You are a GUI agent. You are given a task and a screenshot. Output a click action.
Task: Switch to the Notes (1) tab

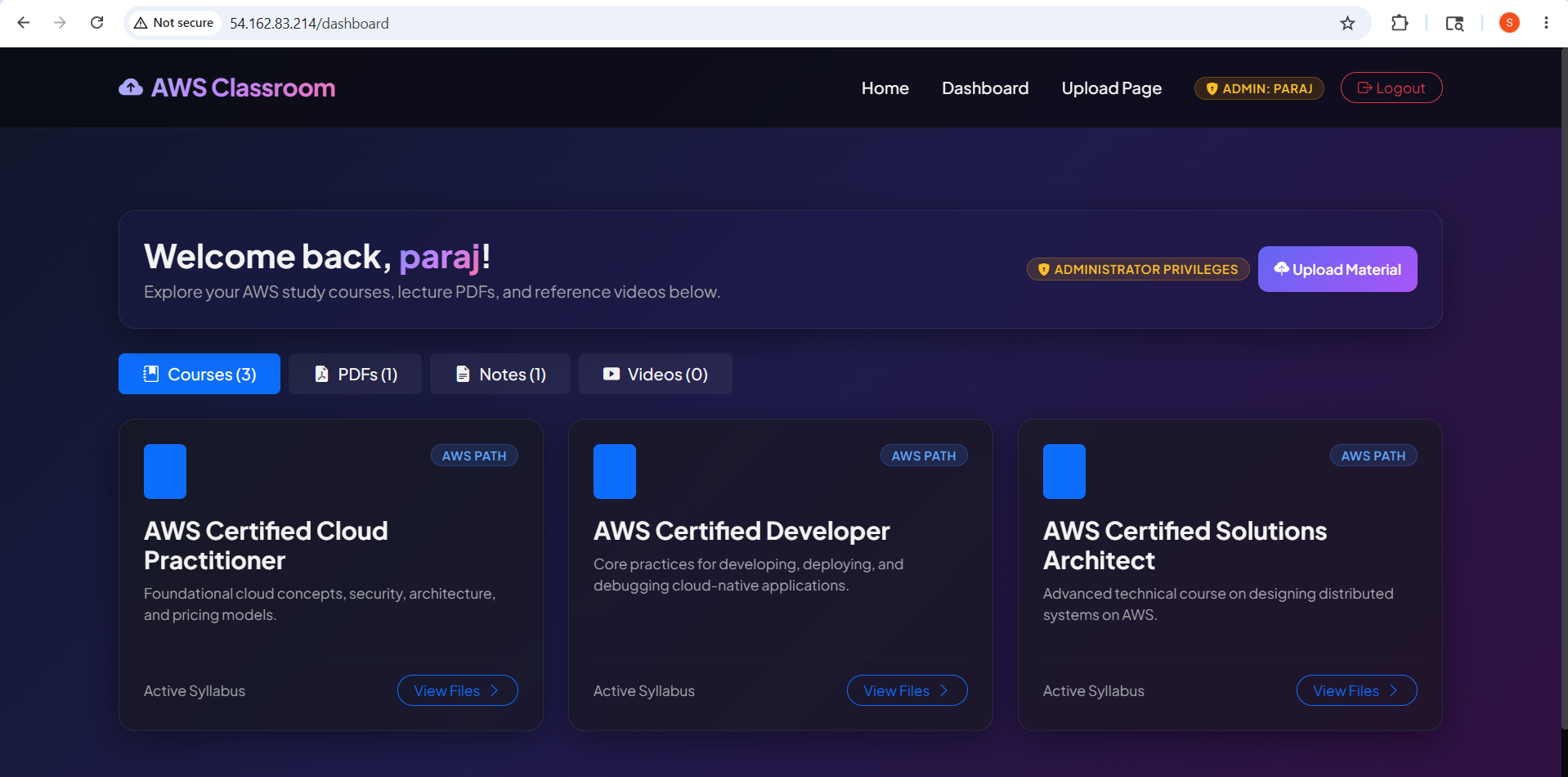click(500, 374)
